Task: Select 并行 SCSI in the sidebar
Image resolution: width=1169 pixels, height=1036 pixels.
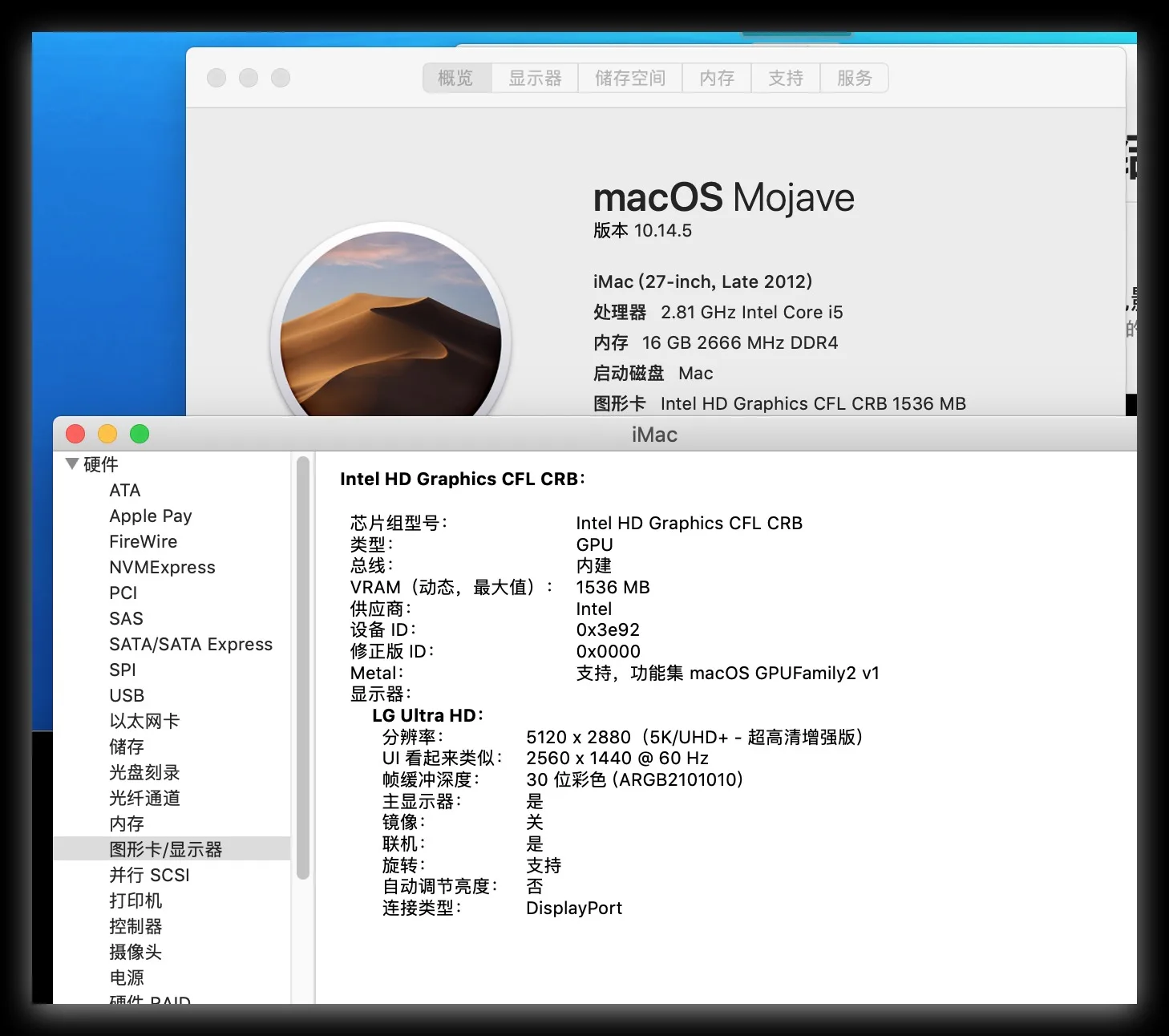Action: tap(150, 875)
